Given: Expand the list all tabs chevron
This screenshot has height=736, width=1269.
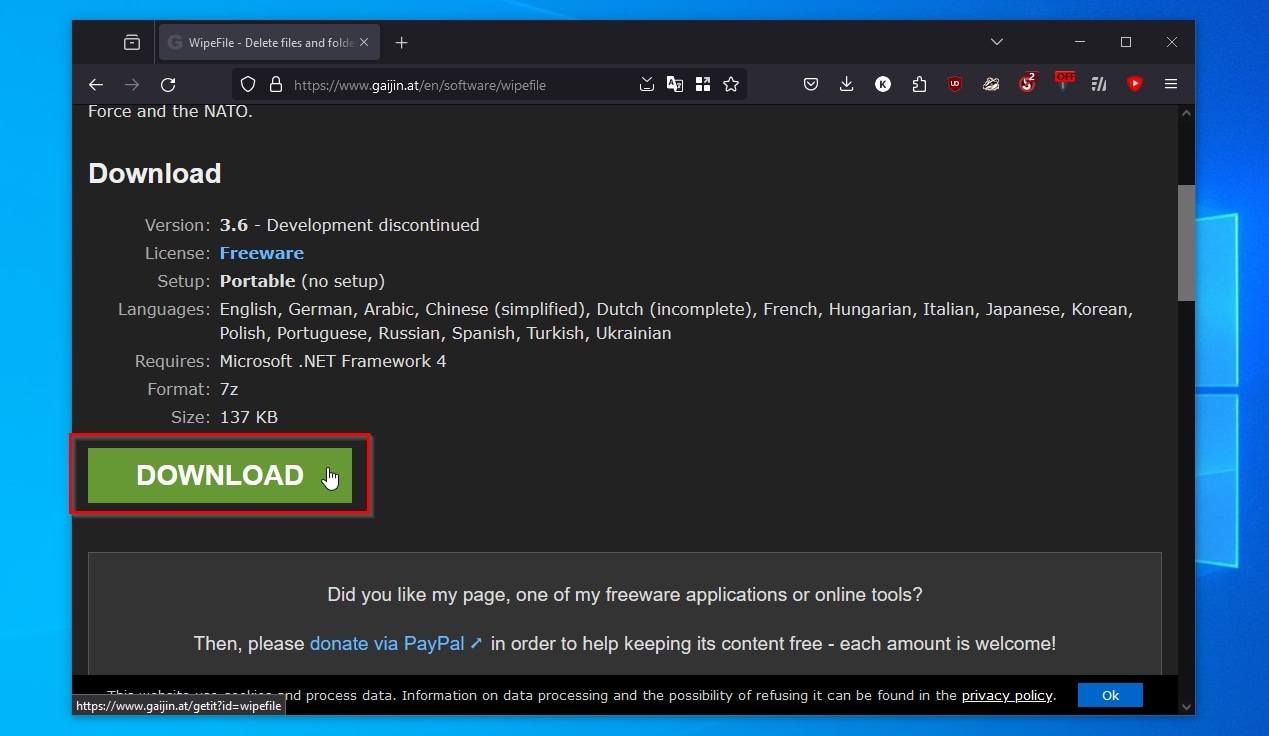Looking at the screenshot, I should 997,42.
